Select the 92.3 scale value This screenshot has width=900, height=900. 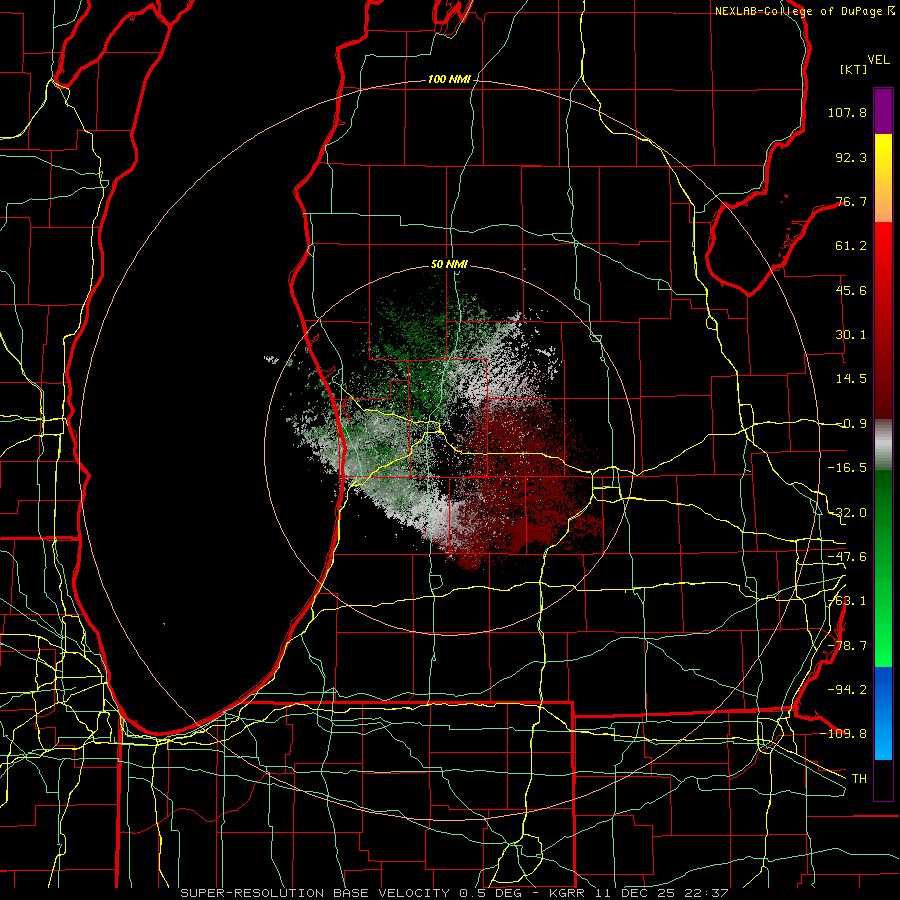click(851, 157)
